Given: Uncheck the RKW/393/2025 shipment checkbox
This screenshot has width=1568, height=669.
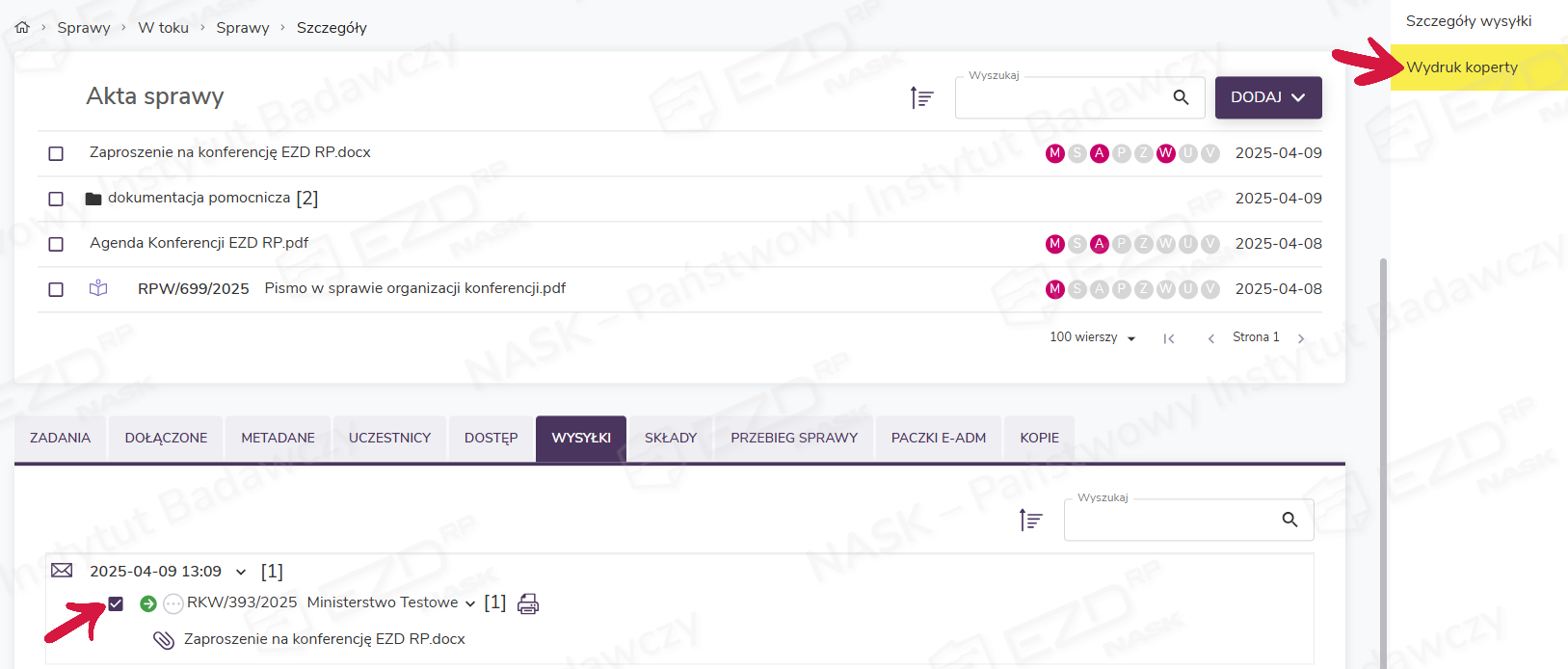Looking at the screenshot, I should 116,603.
